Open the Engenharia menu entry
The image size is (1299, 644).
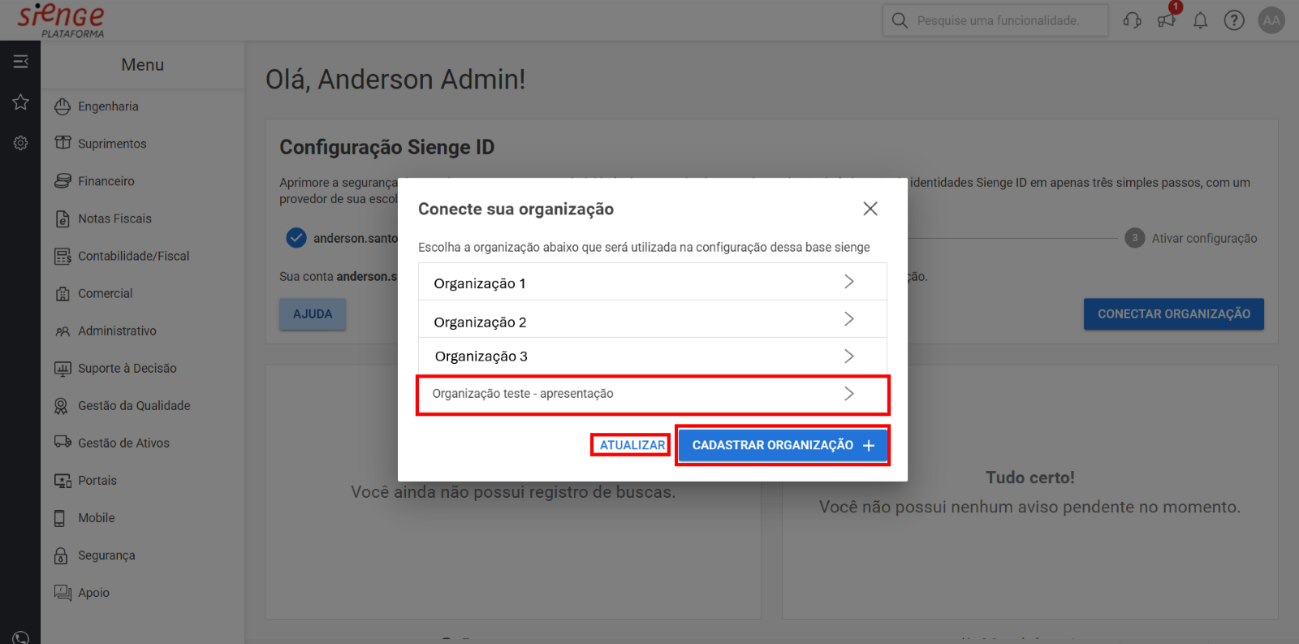[110, 106]
